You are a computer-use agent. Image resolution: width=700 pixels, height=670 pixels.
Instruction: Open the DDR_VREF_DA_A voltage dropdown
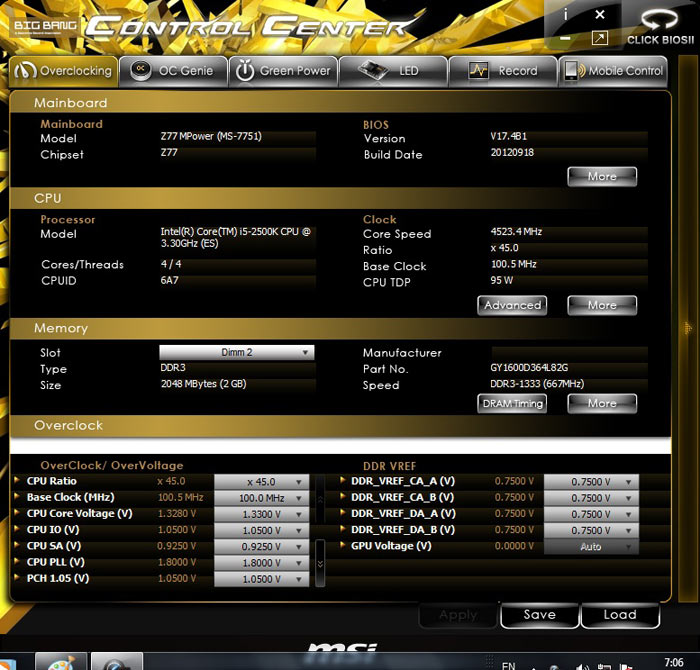591,514
